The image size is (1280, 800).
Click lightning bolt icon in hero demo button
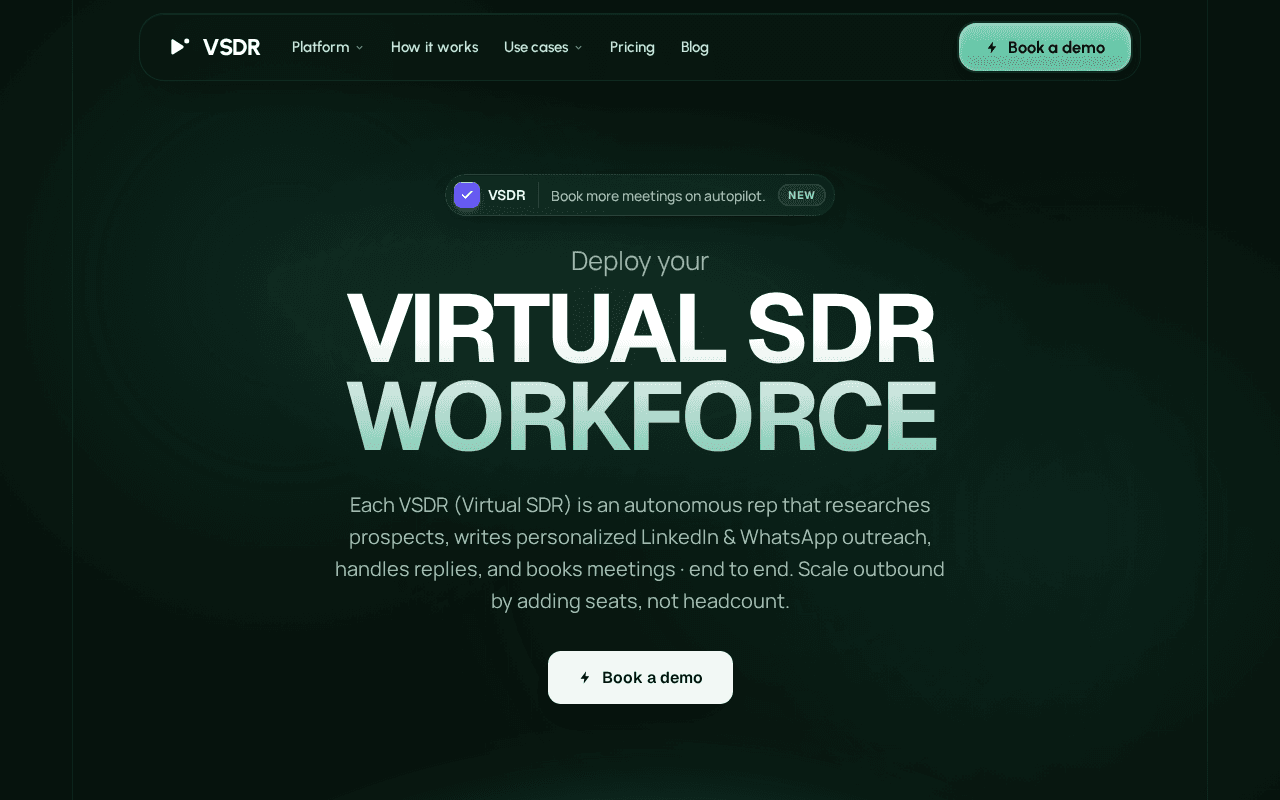[x=585, y=677]
